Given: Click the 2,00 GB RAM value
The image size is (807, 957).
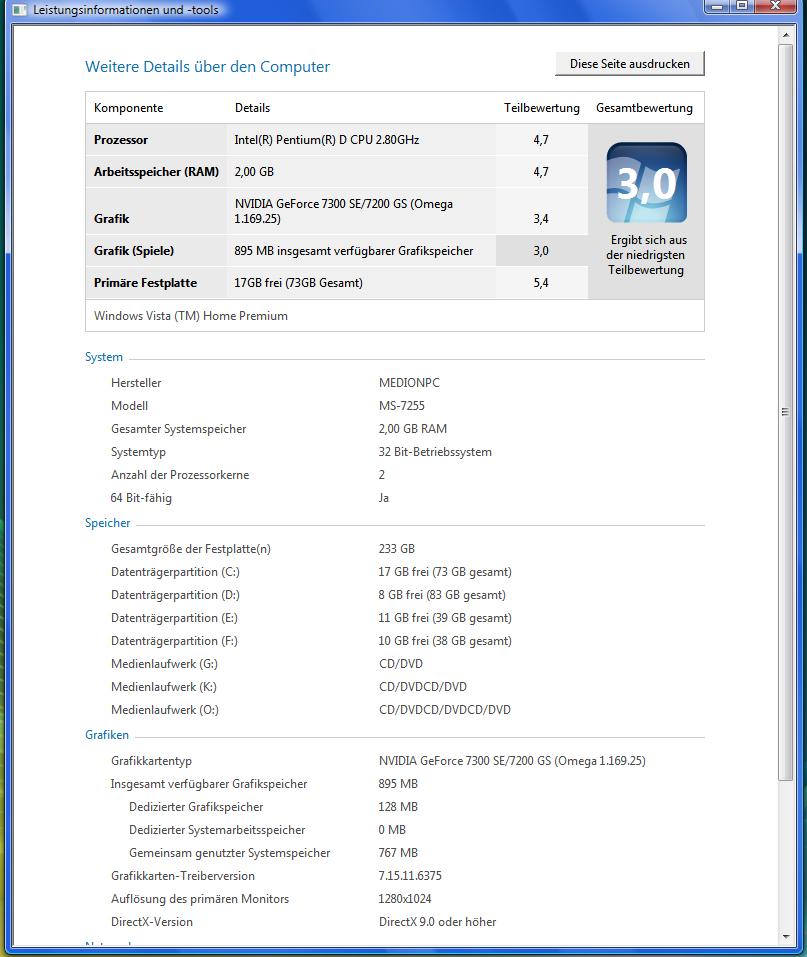Looking at the screenshot, I should [413, 429].
